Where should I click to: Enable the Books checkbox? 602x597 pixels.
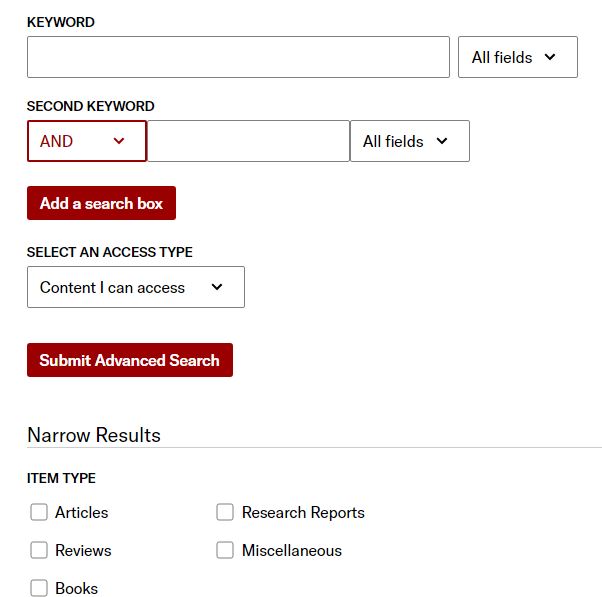point(39,588)
